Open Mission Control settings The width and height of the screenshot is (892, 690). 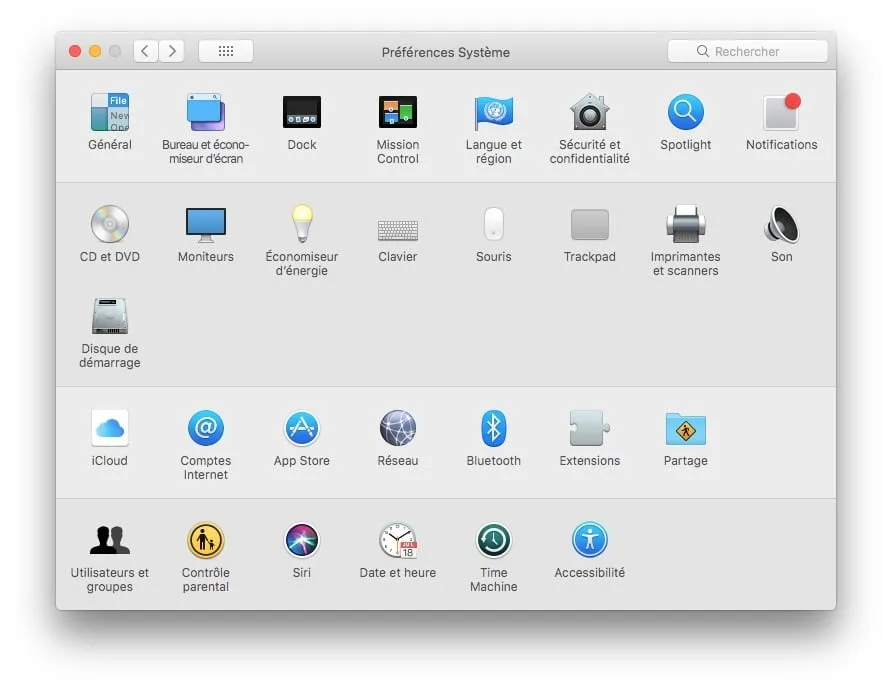pyautogui.click(x=398, y=112)
